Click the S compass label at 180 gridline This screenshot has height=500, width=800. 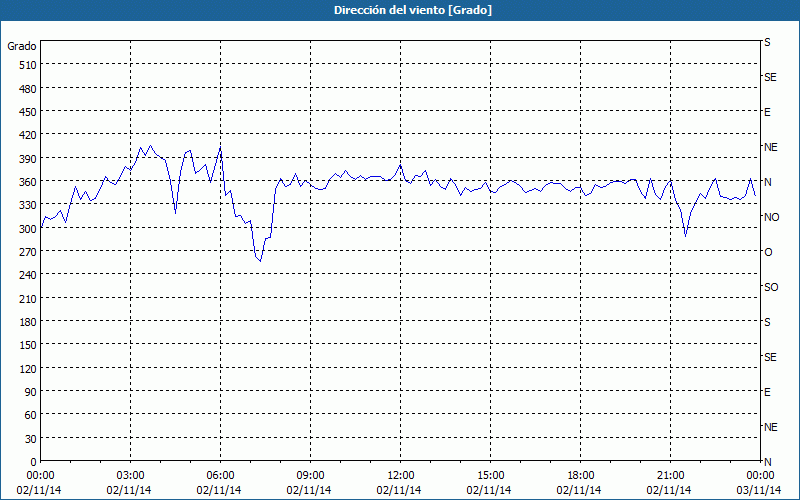point(767,322)
